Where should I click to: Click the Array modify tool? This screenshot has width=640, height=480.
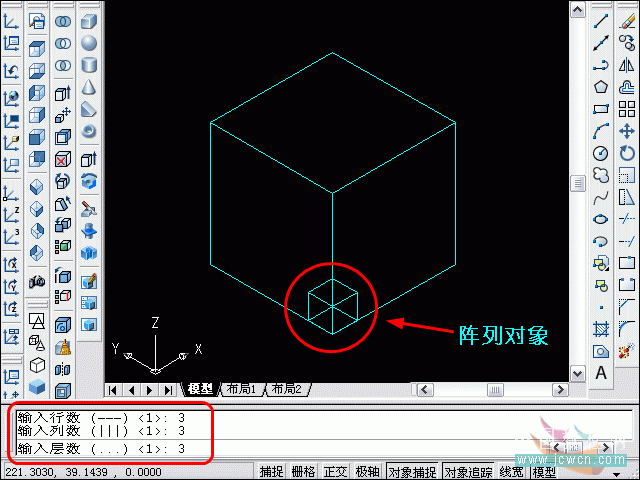(x=627, y=109)
